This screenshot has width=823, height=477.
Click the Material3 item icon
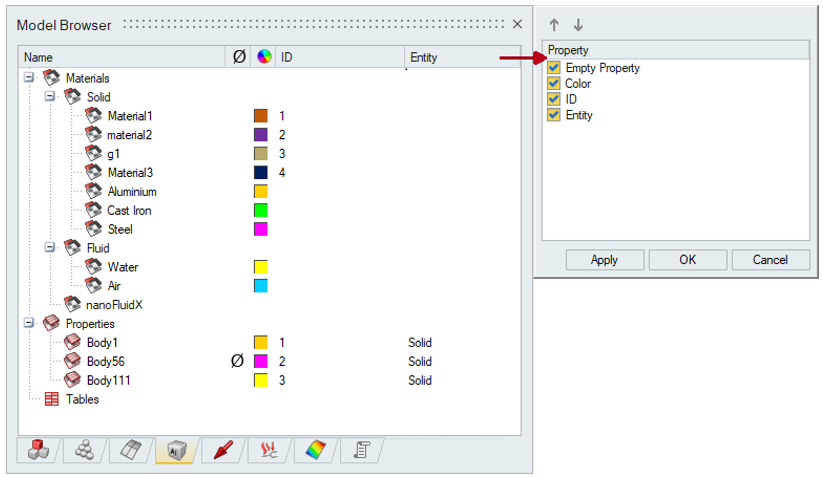(93, 172)
